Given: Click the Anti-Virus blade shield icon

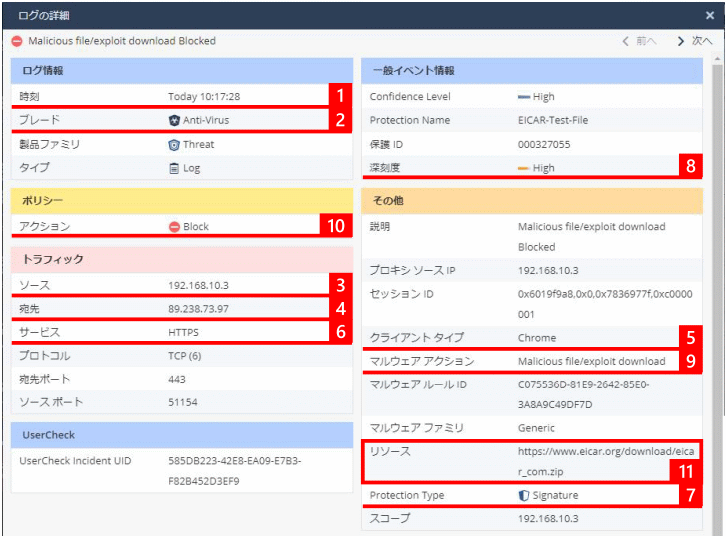Looking at the screenshot, I should pos(174,120).
